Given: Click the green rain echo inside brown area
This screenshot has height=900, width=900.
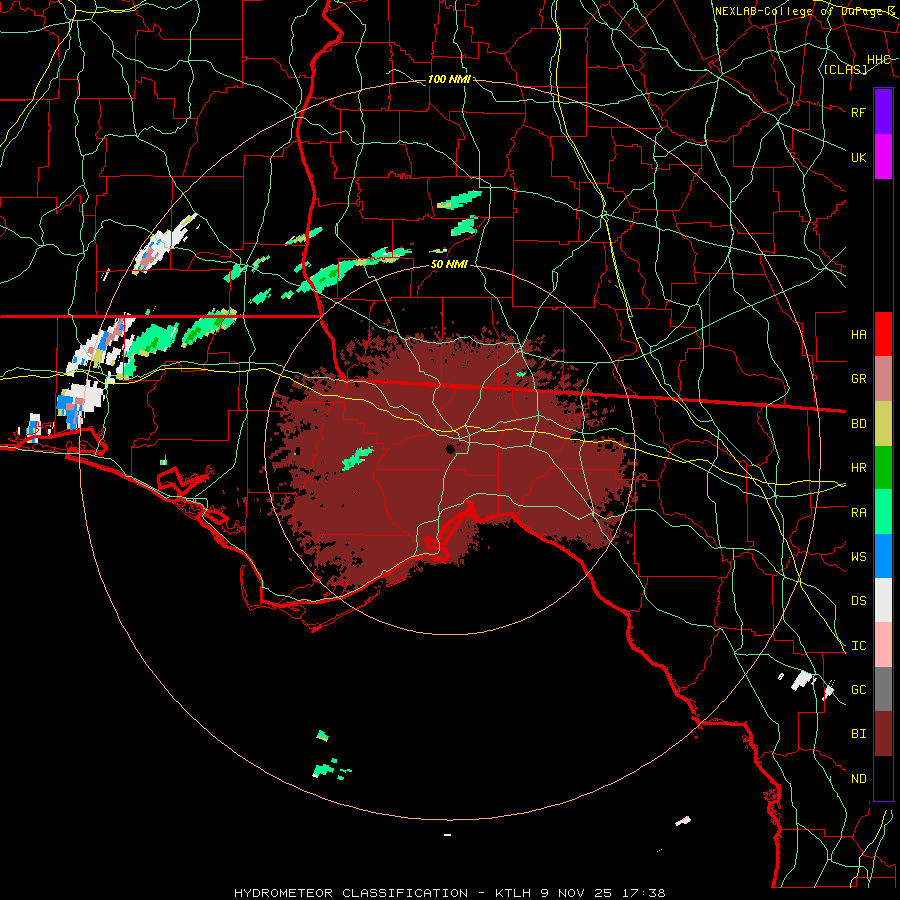Looking at the screenshot, I should click(357, 459).
